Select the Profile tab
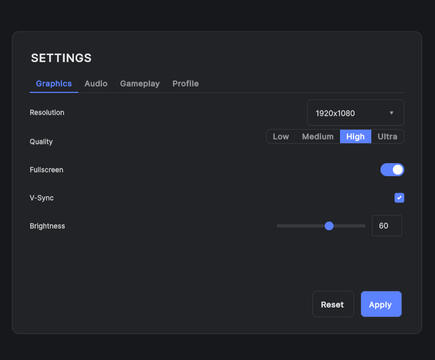435x360 pixels. (x=185, y=84)
